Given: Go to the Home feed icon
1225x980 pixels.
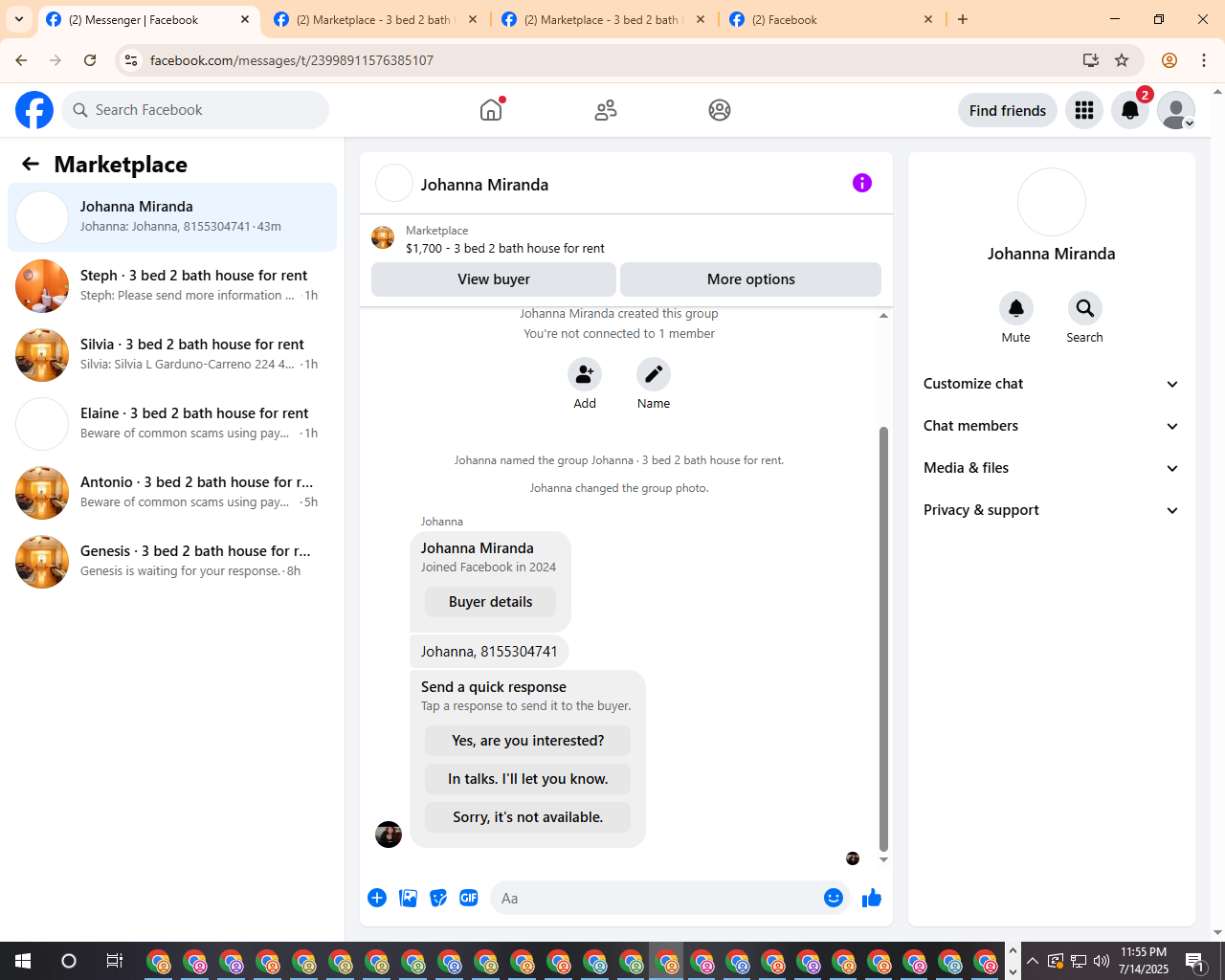Looking at the screenshot, I should point(491,110).
